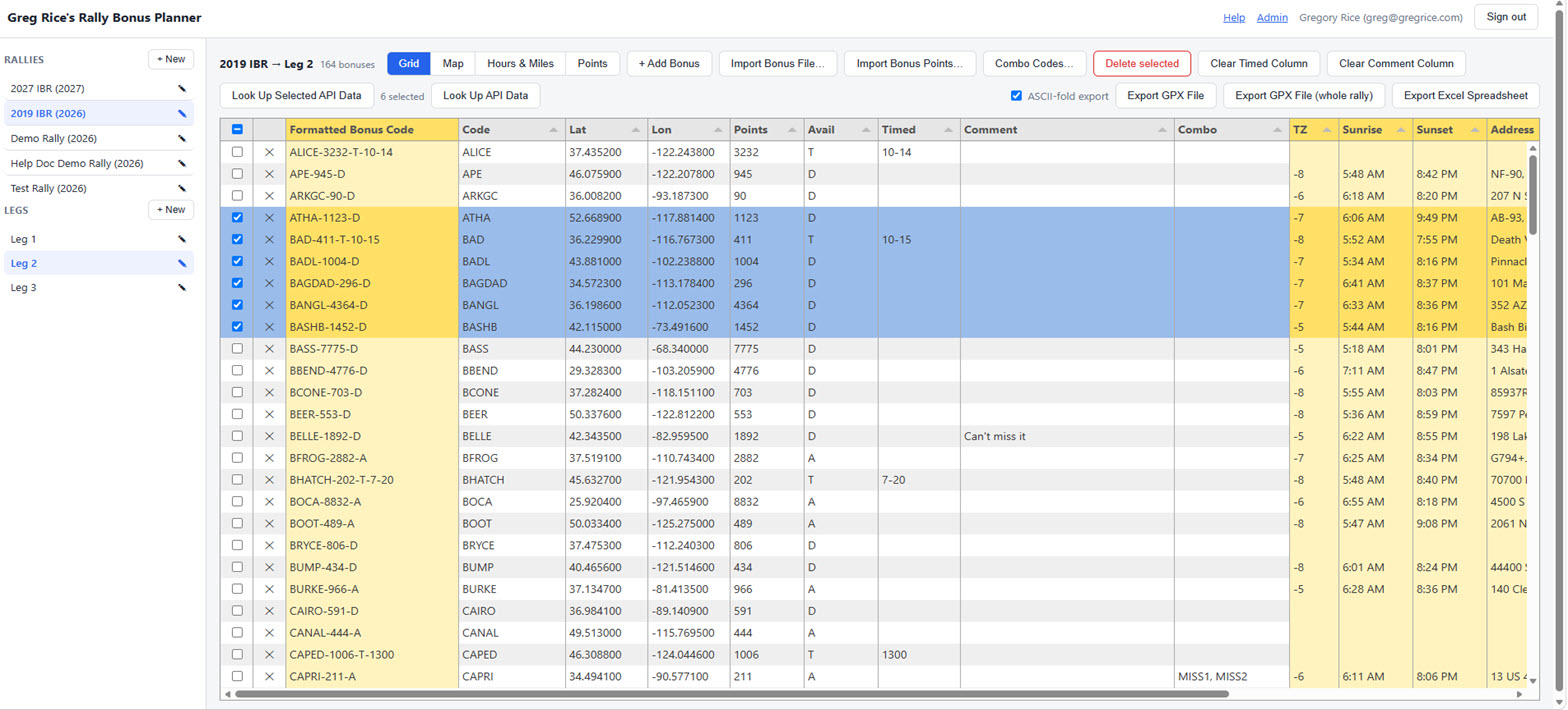The image size is (1568, 710).
Task: Open the Help link
Action: [1234, 17]
